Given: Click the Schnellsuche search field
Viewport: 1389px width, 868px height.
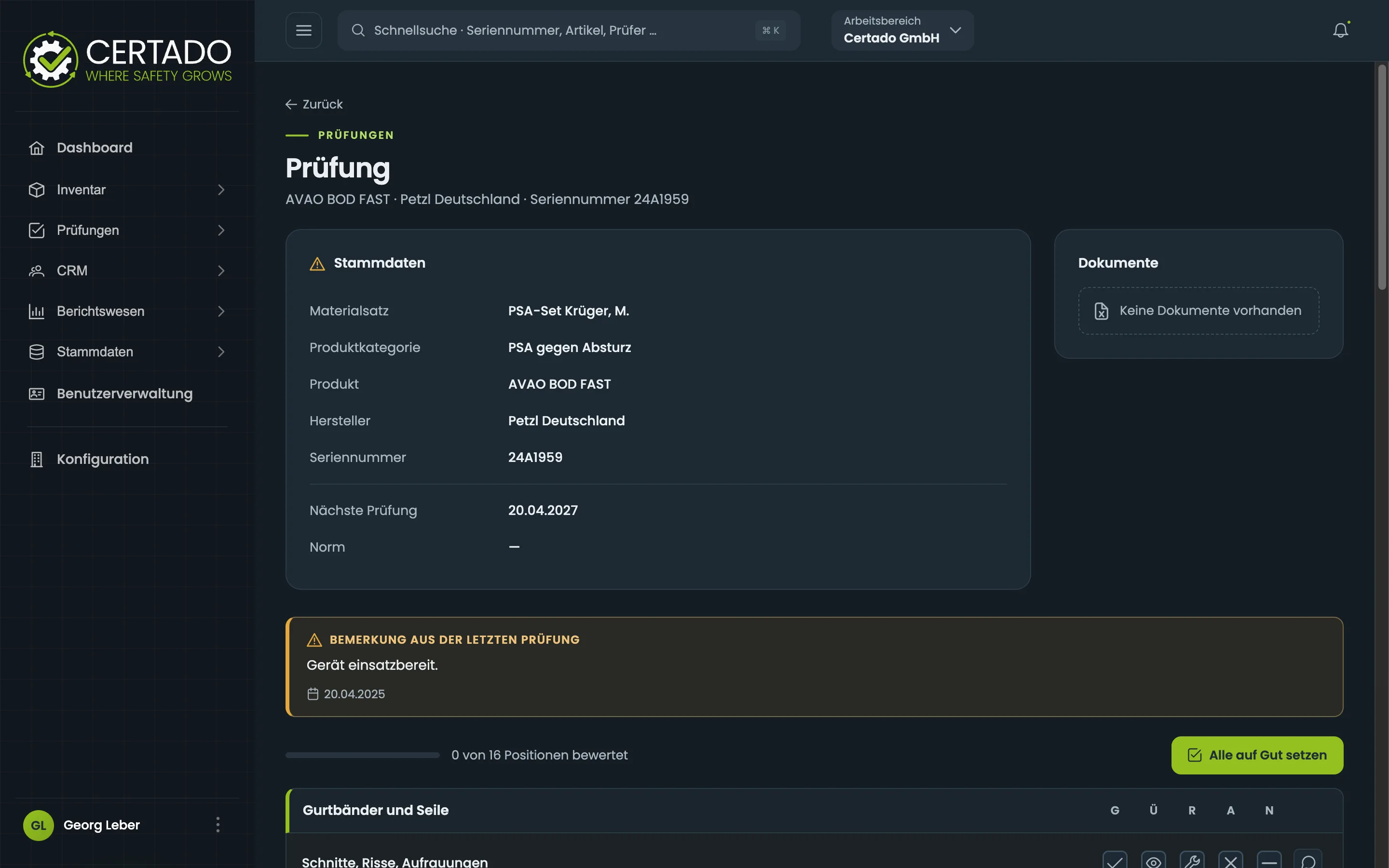Looking at the screenshot, I should [x=569, y=30].
